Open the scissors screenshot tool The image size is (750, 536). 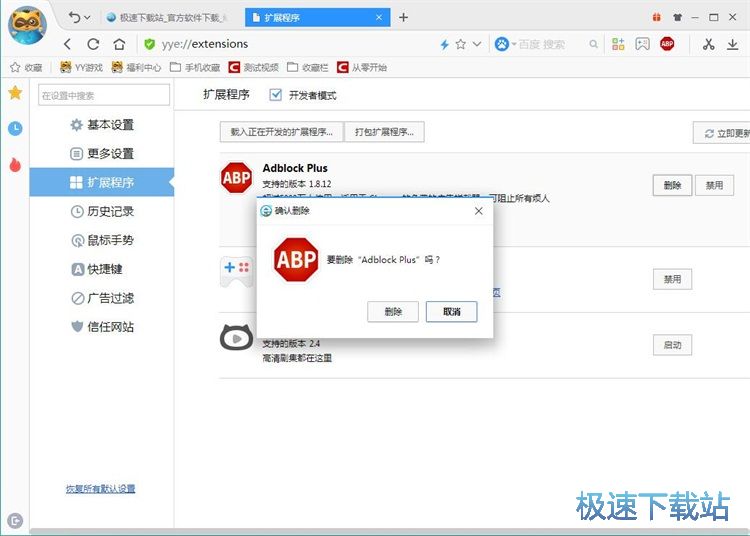click(708, 44)
